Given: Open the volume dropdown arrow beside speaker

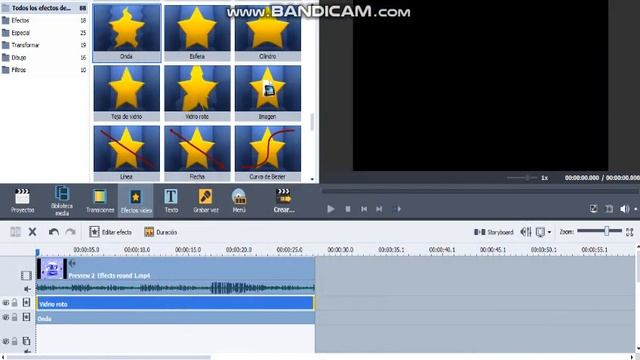Looking at the screenshot, I should [x=636, y=209].
